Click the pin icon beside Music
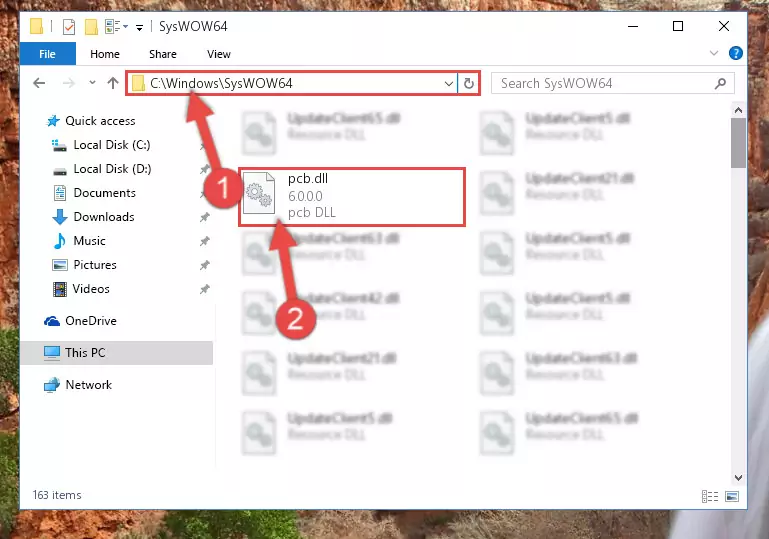The width and height of the screenshot is (769, 539). (205, 241)
